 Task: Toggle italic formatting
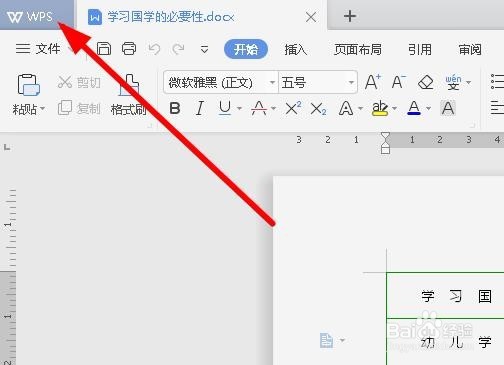[200, 108]
